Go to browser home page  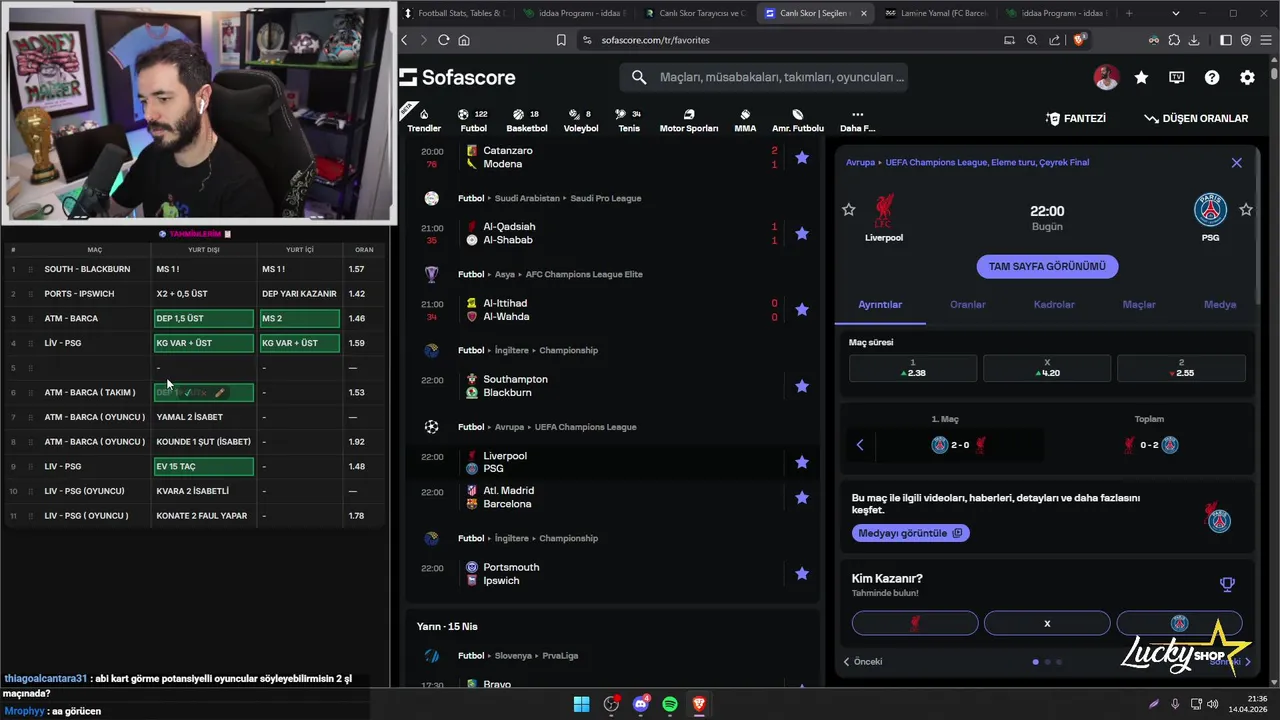pyautogui.click(x=464, y=40)
